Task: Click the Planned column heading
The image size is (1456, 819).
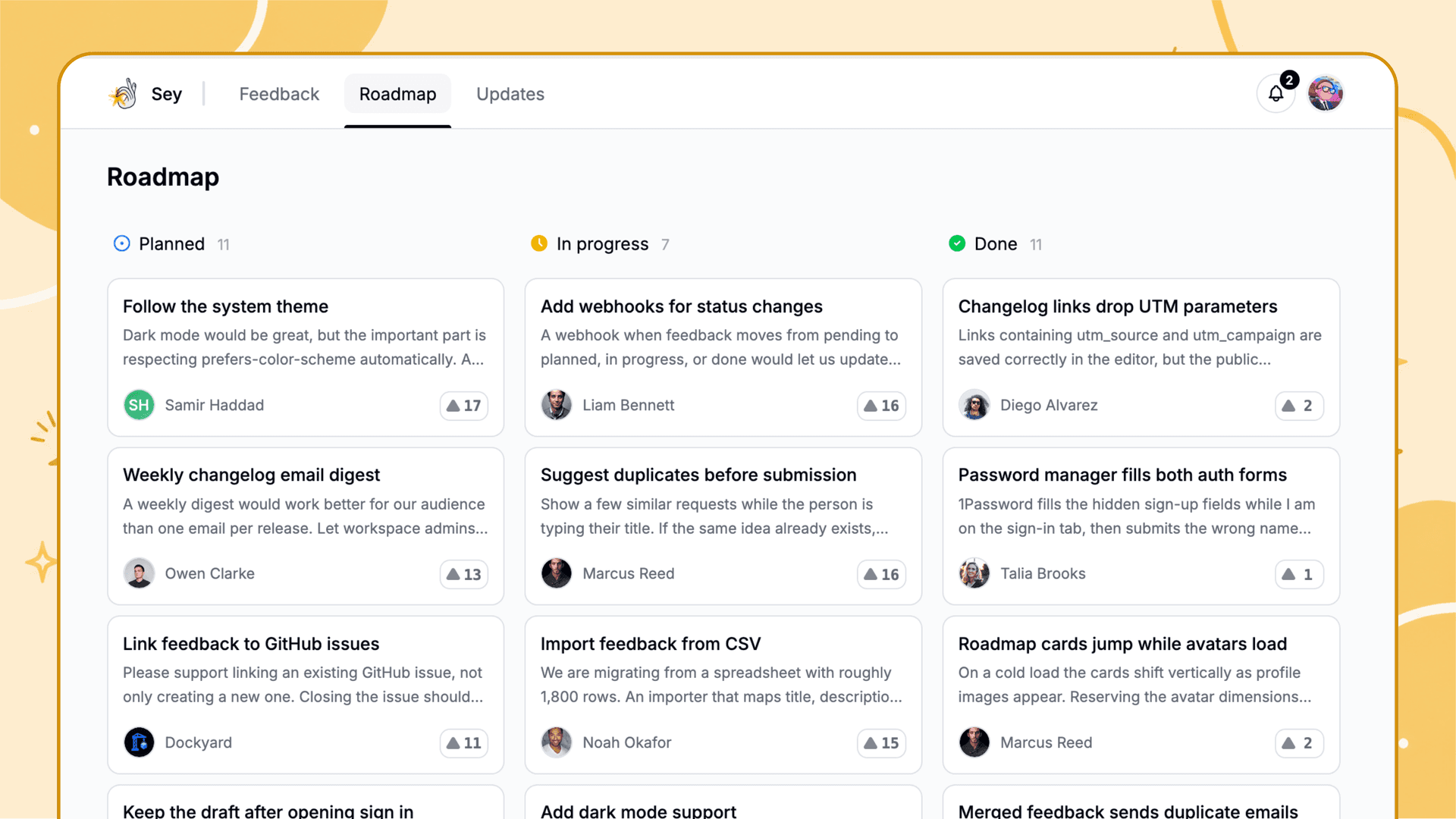Action: (171, 243)
